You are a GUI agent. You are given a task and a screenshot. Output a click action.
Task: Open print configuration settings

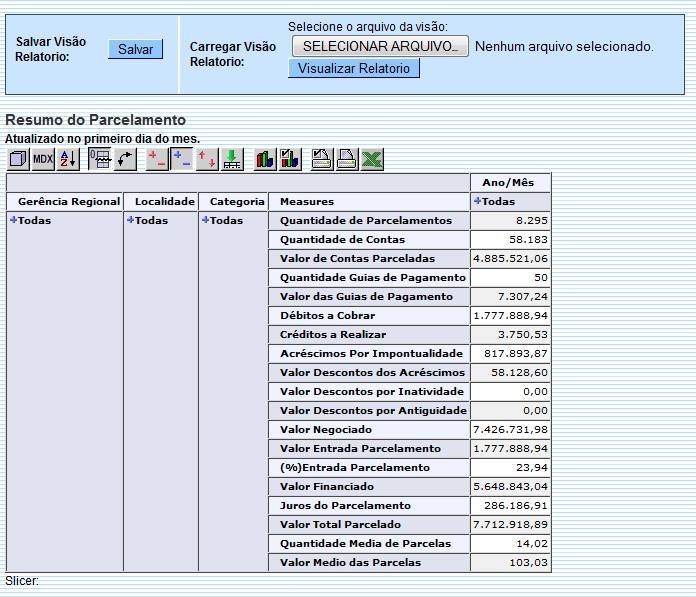(322, 159)
